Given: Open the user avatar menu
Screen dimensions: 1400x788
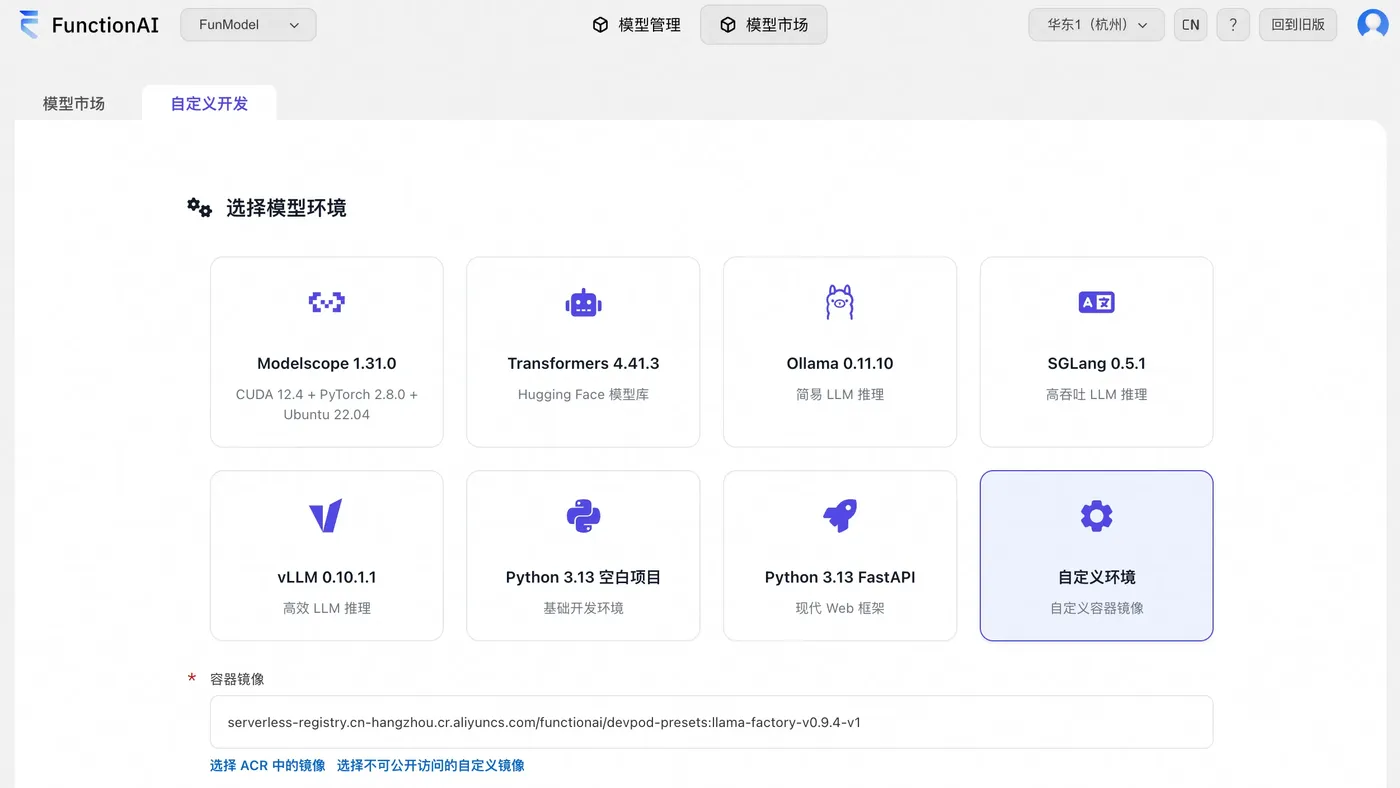Looking at the screenshot, I should tap(1373, 25).
